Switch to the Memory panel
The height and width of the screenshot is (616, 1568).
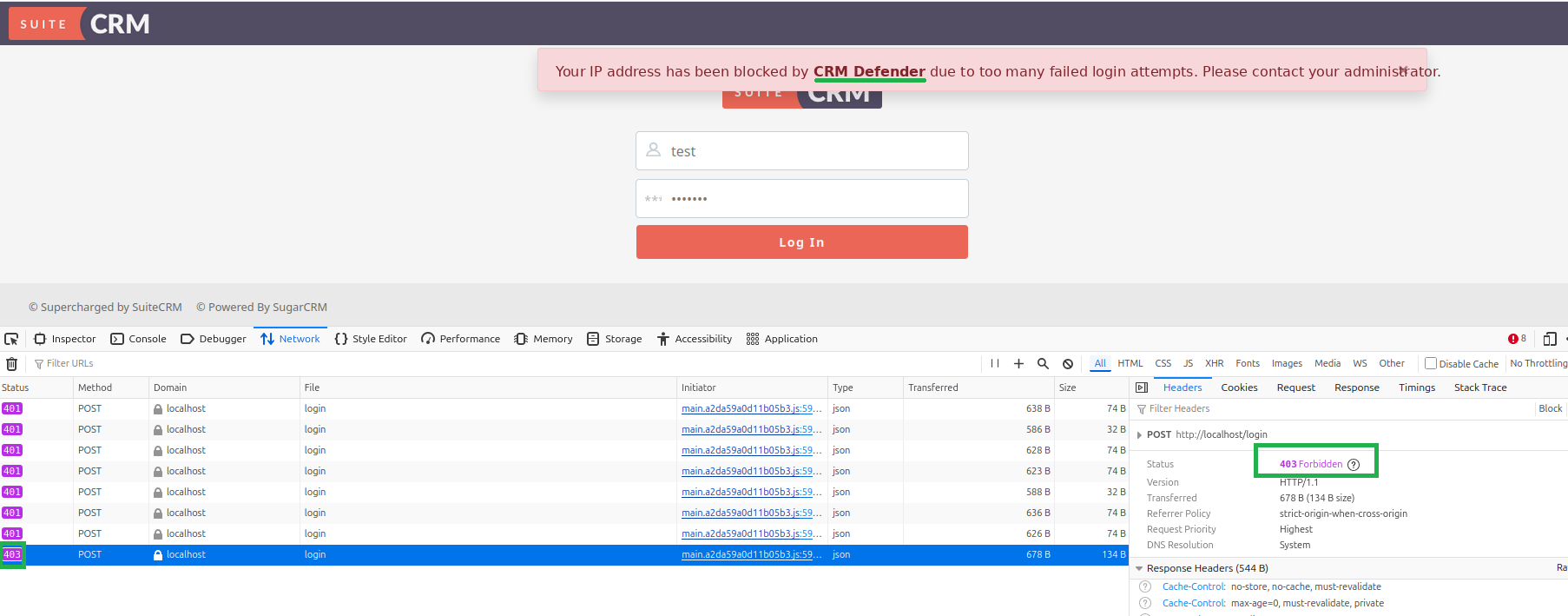(x=544, y=339)
